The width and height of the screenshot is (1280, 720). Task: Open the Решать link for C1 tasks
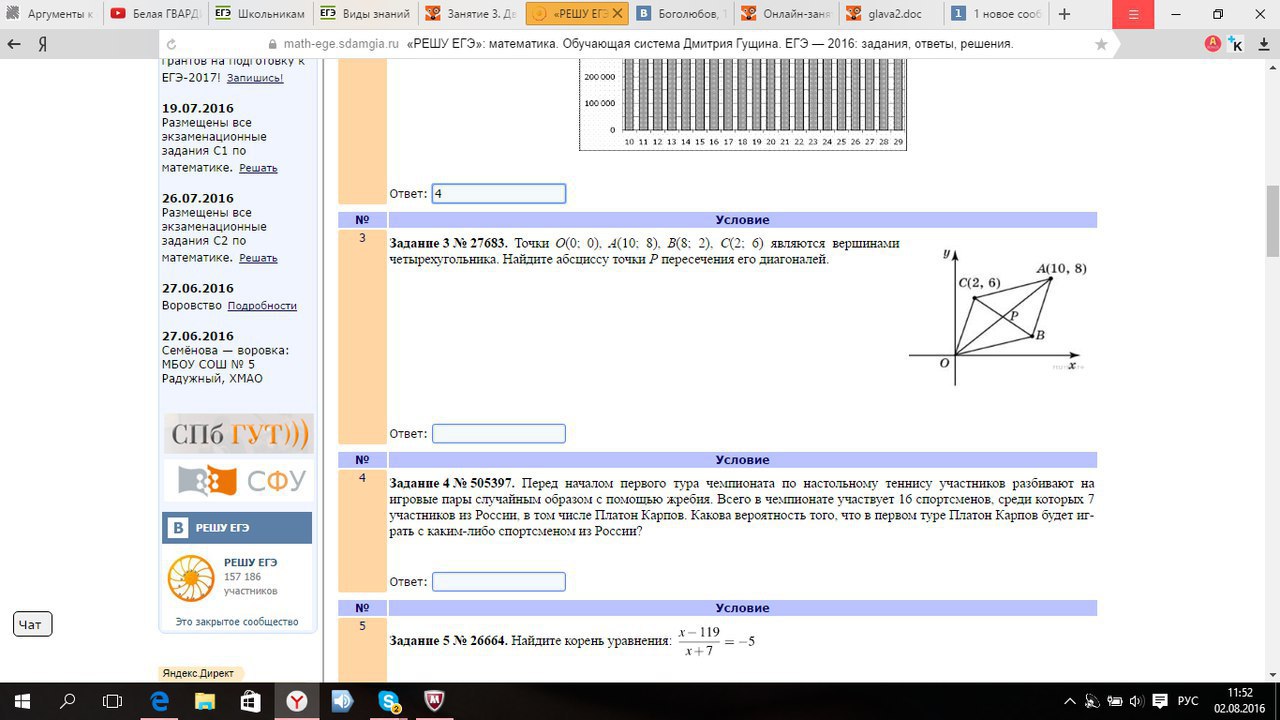point(258,167)
